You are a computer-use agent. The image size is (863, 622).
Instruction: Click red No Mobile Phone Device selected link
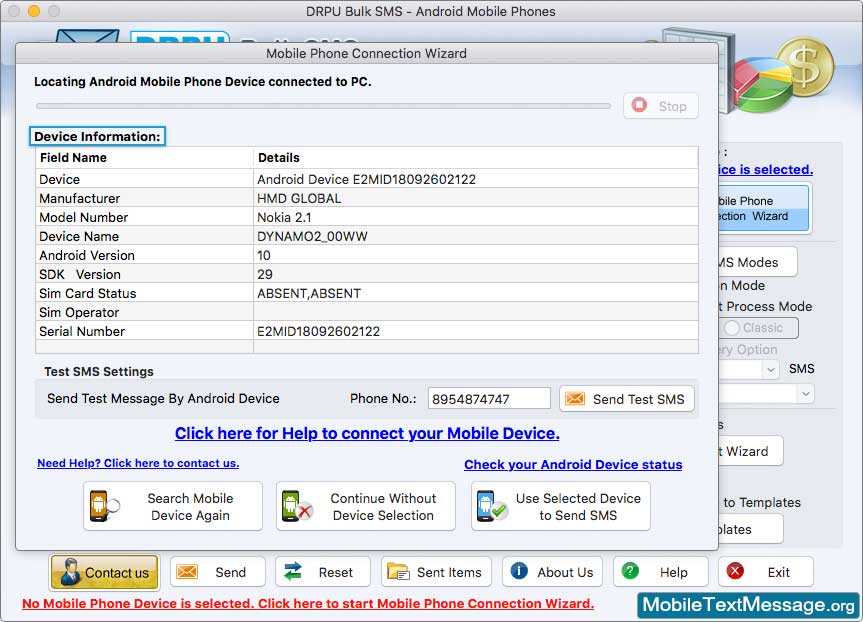click(x=308, y=604)
